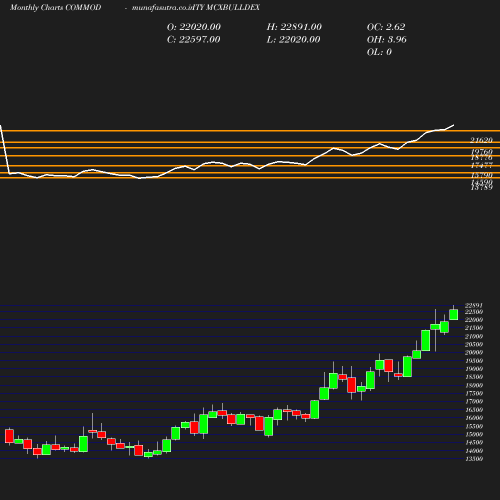
Task: Click the 22000 price axis label
Action: [474, 320]
